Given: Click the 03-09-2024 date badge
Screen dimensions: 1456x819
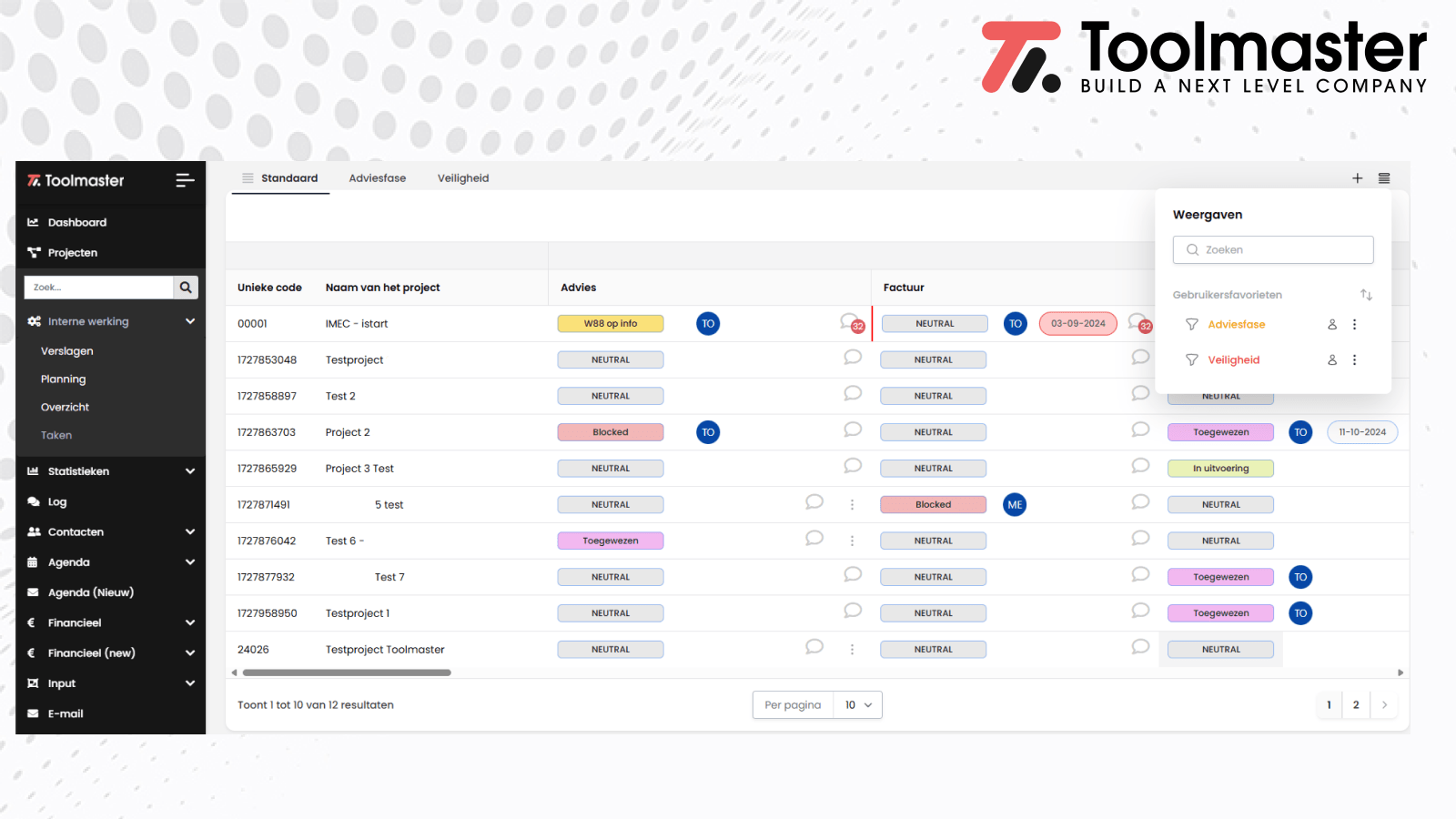Looking at the screenshot, I should (x=1078, y=324).
